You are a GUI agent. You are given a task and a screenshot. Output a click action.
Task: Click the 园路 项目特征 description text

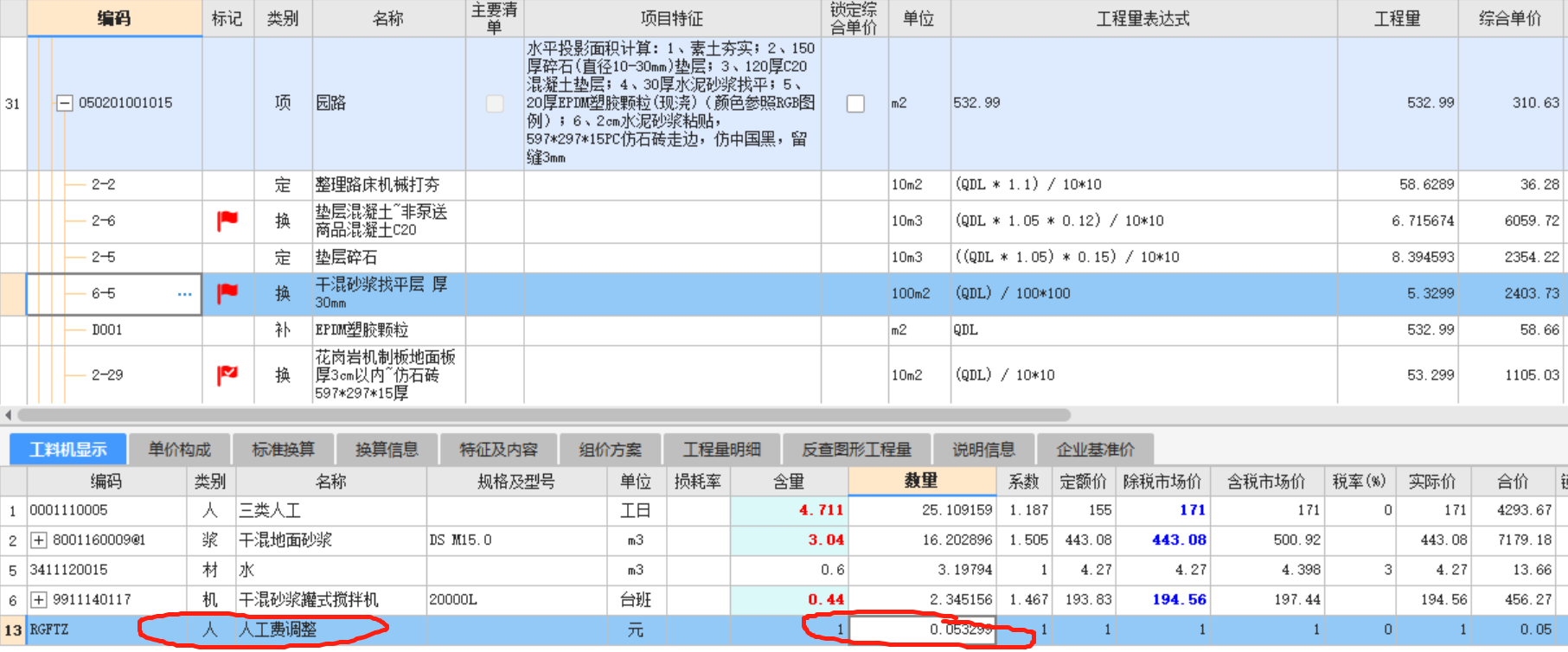[x=672, y=103]
